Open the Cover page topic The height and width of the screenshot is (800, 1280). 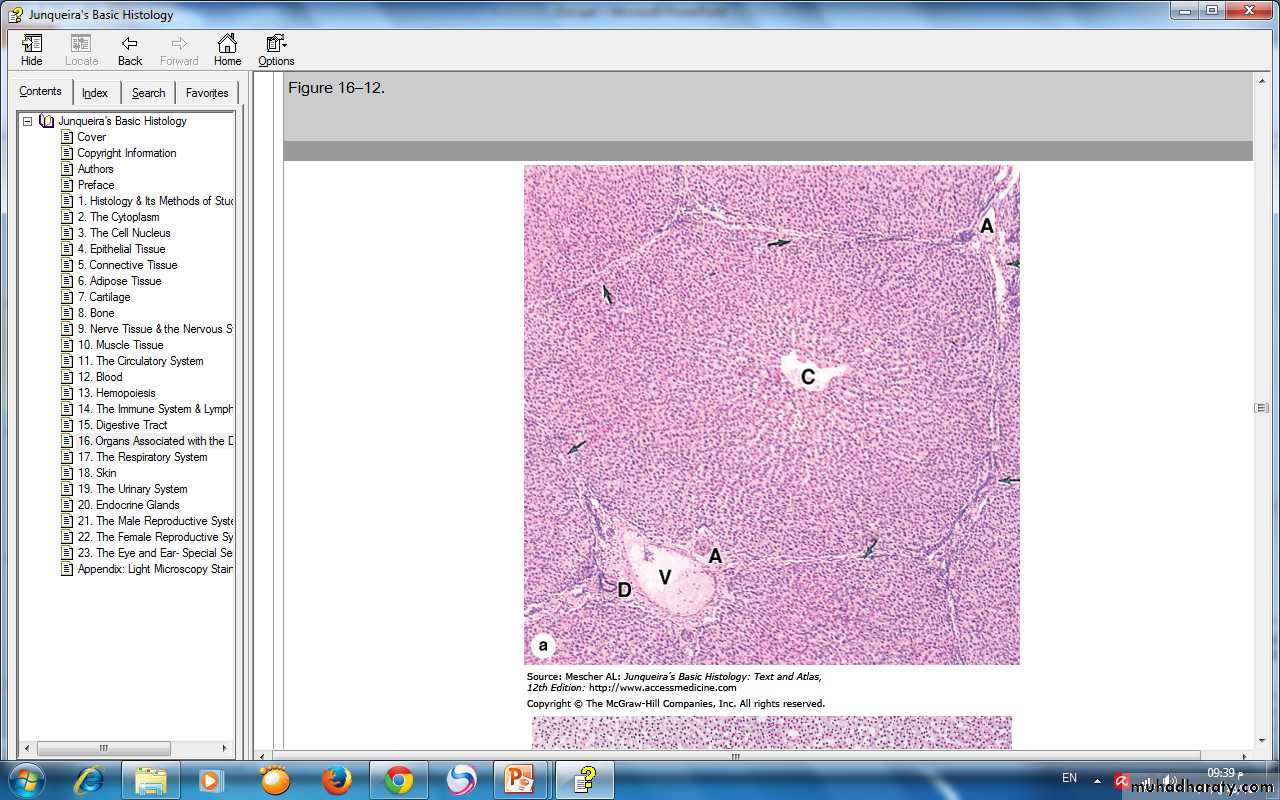pyautogui.click(x=91, y=137)
